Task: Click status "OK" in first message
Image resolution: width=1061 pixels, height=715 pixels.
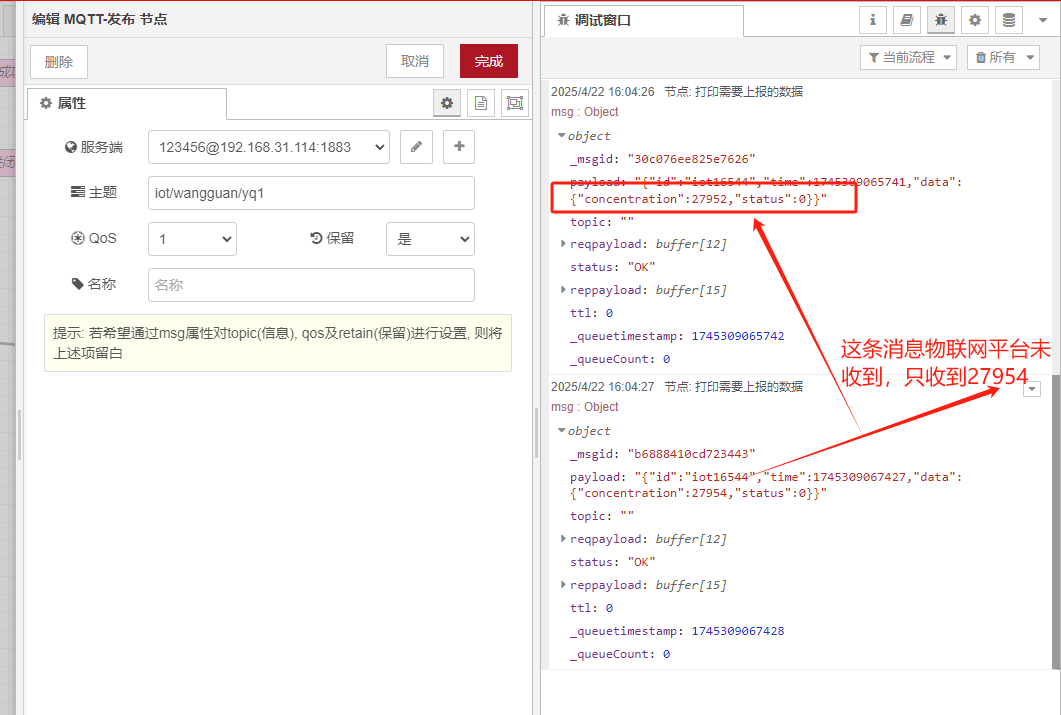Action: 641,267
